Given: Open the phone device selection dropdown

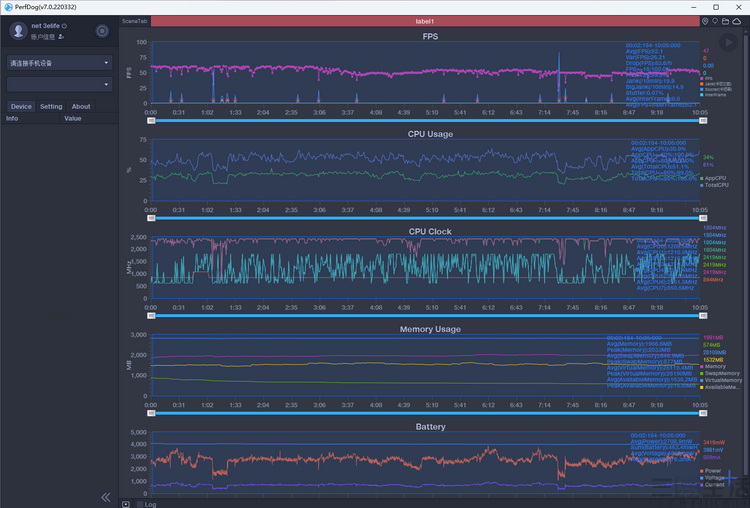Looking at the screenshot, I should click(59, 63).
